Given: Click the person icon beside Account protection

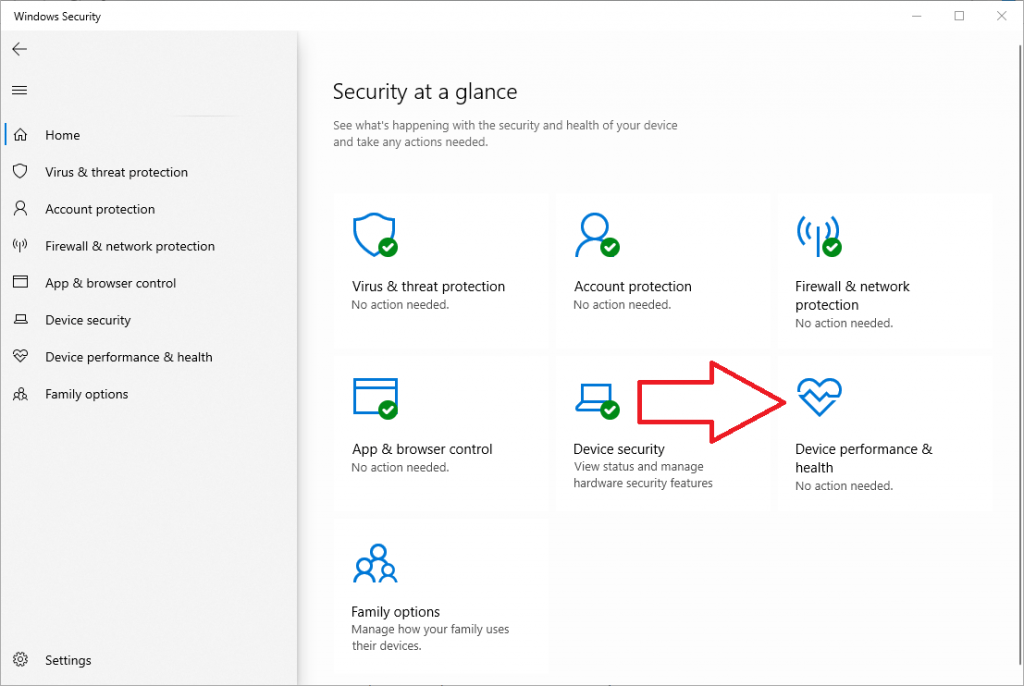Looking at the screenshot, I should (20, 208).
